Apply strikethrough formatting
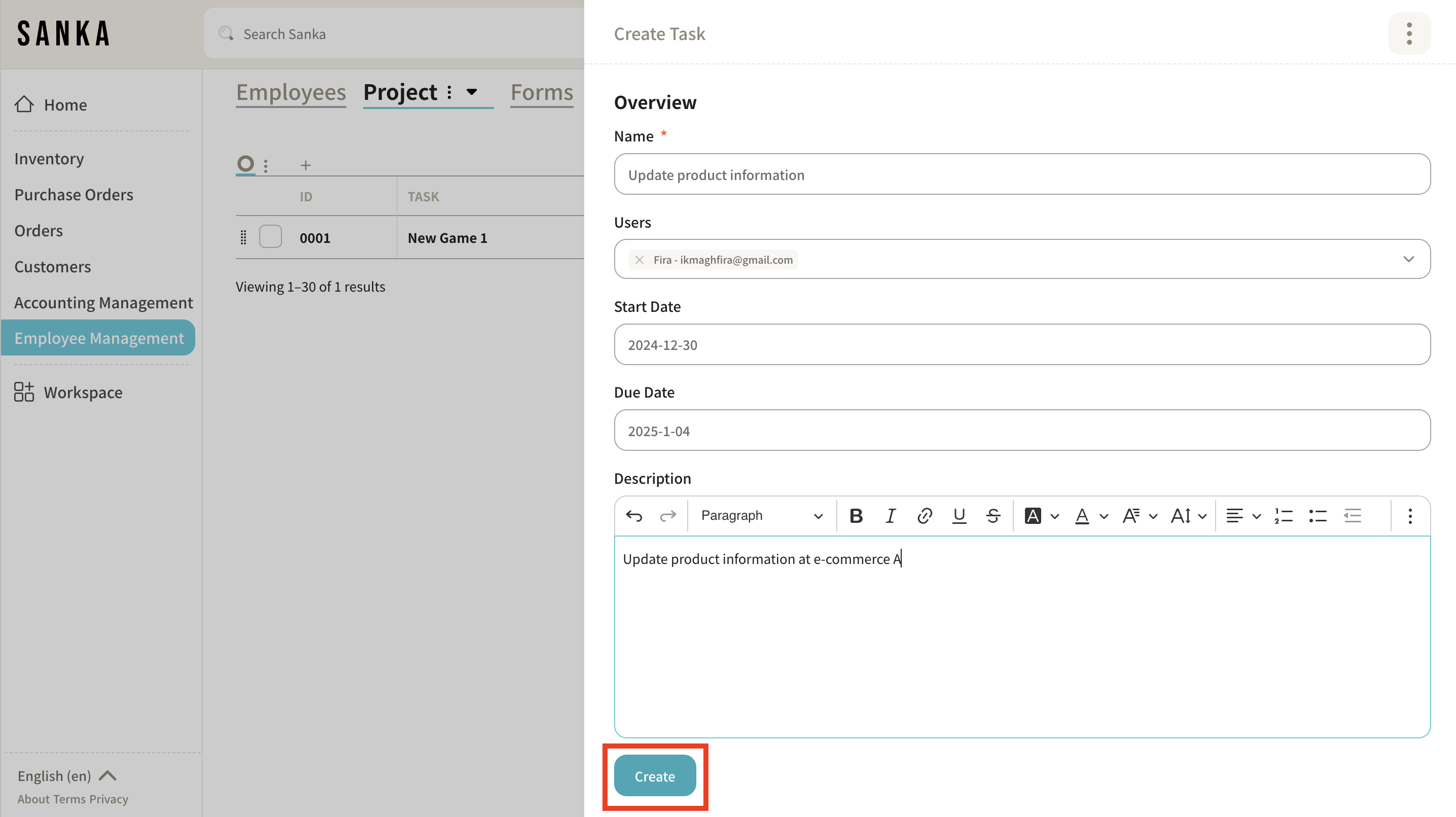Image resolution: width=1456 pixels, height=817 pixels. pos(993,516)
